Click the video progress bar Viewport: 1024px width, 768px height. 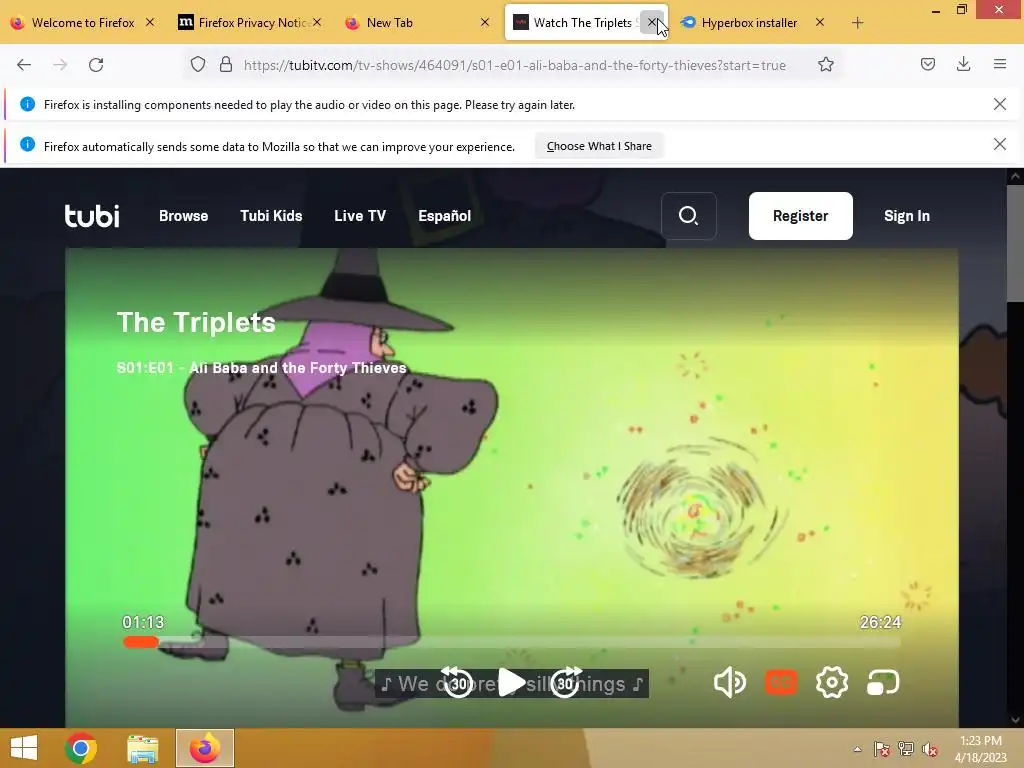pos(511,642)
